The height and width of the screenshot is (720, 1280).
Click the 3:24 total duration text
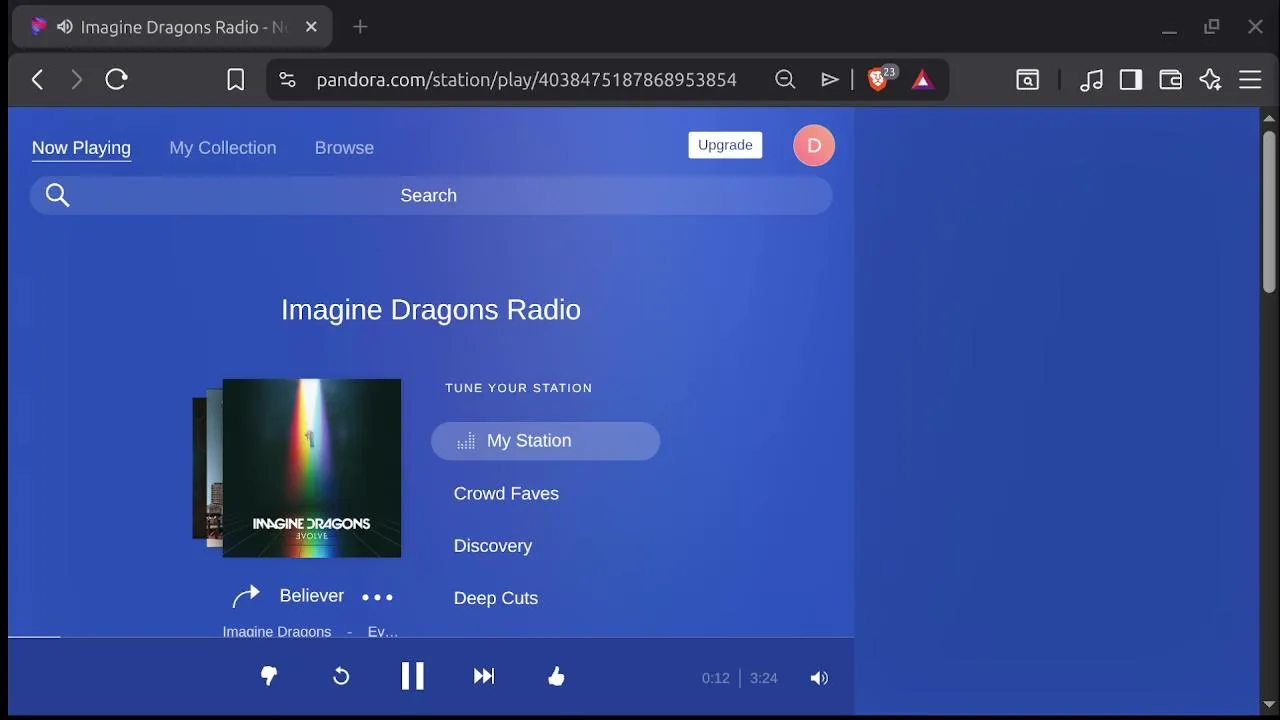pyautogui.click(x=764, y=678)
